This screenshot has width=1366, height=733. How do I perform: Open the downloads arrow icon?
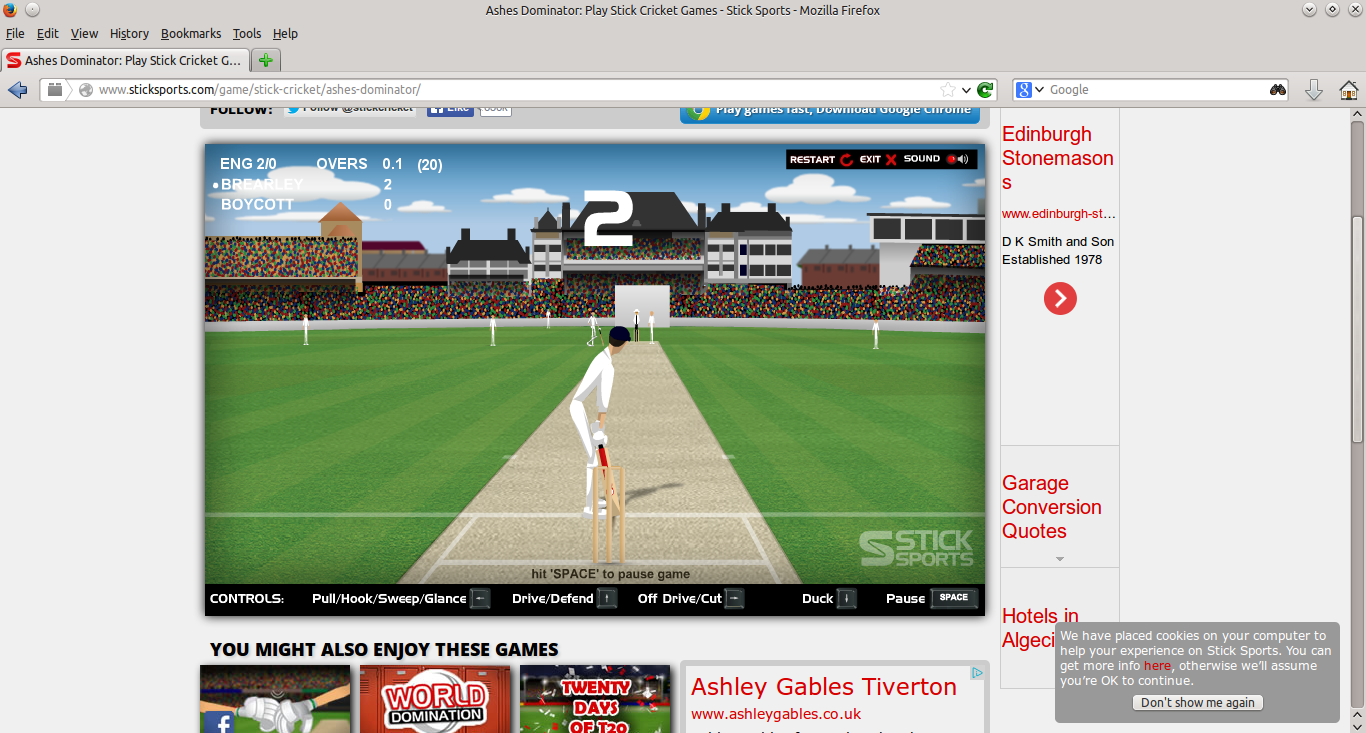pyautogui.click(x=1314, y=90)
